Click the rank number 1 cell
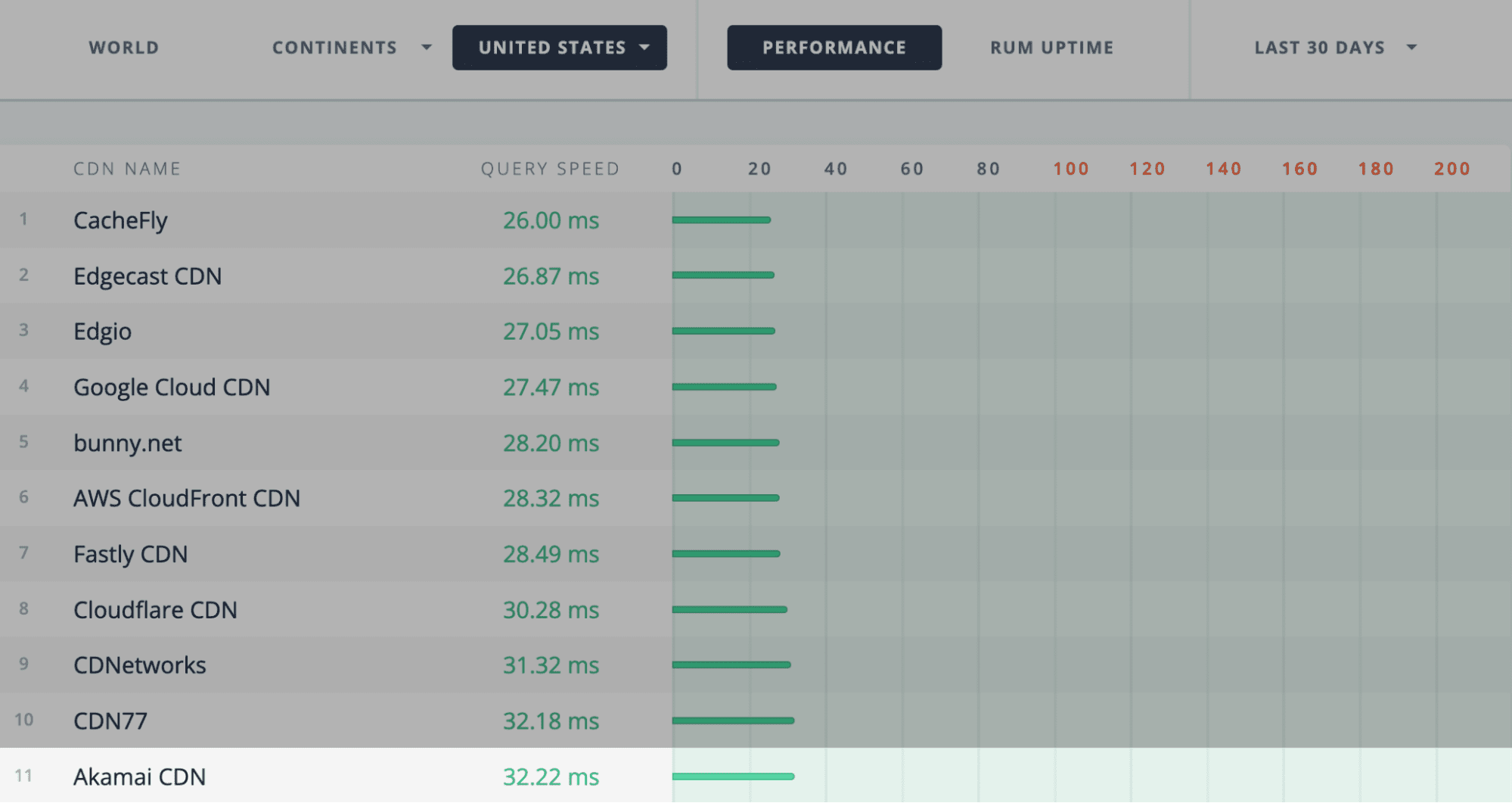Image resolution: width=1512 pixels, height=803 pixels. 23,219
